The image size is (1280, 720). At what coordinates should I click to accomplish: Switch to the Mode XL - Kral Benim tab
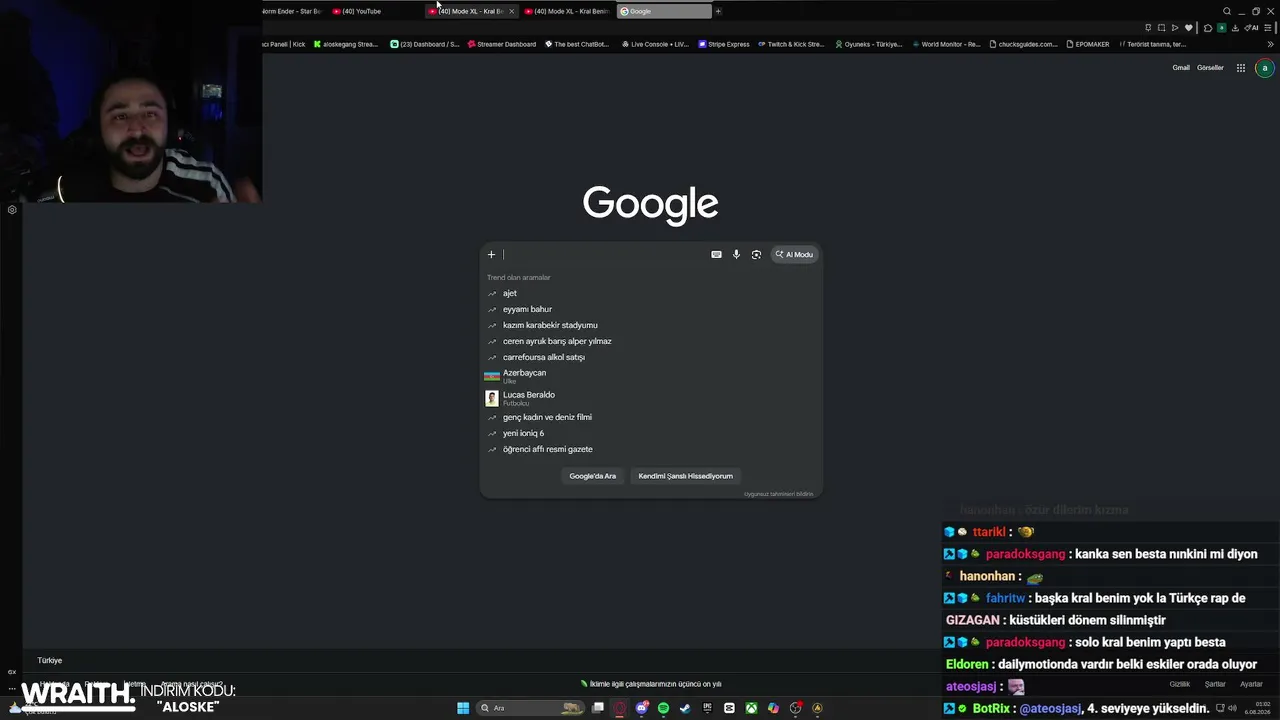[x=567, y=11]
